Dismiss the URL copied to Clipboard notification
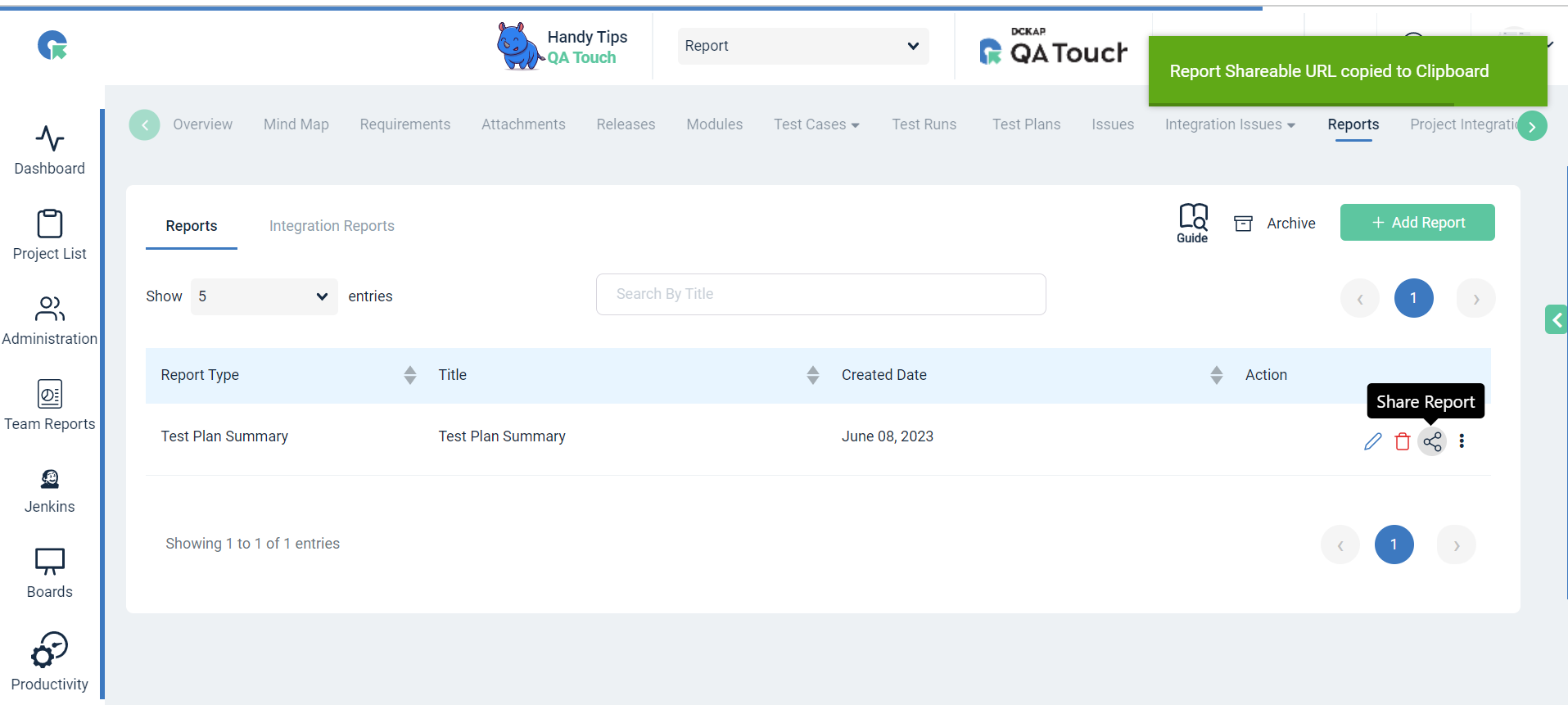This screenshot has width=1568, height=705. (1348, 71)
